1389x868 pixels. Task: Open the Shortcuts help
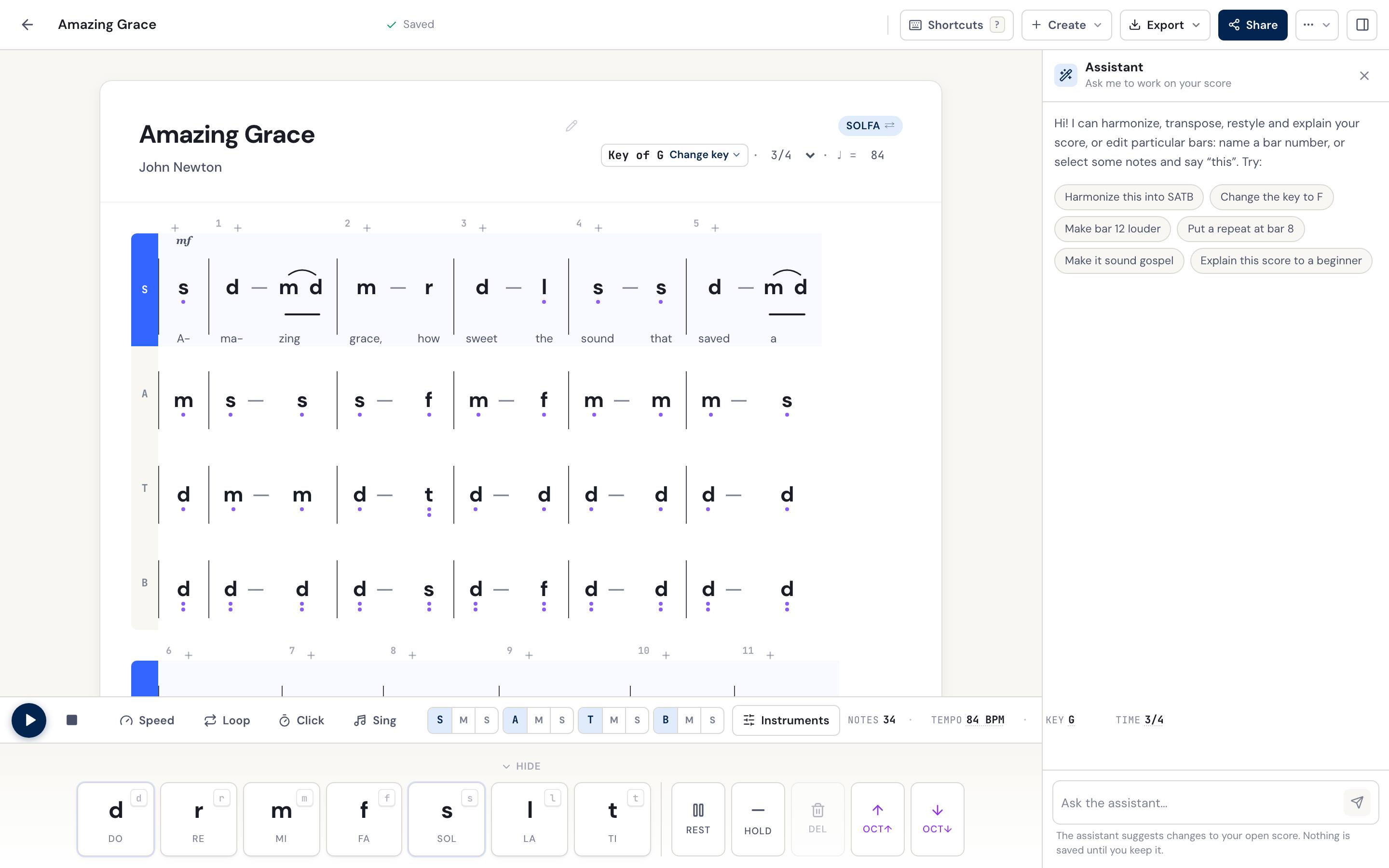point(956,25)
